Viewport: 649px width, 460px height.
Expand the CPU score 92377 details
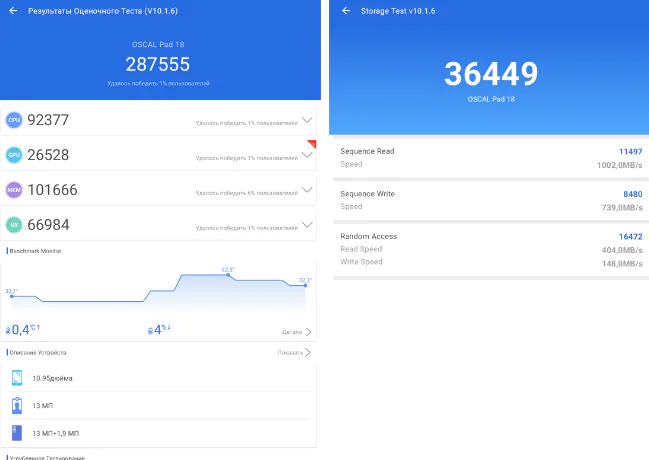click(x=307, y=120)
